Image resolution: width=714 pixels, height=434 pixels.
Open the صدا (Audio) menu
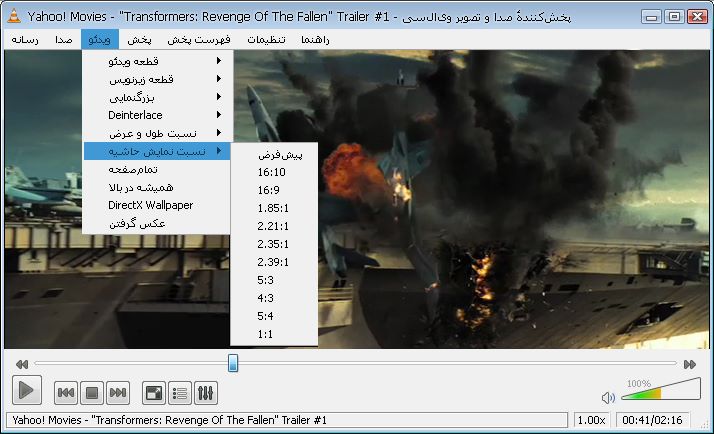(64, 40)
